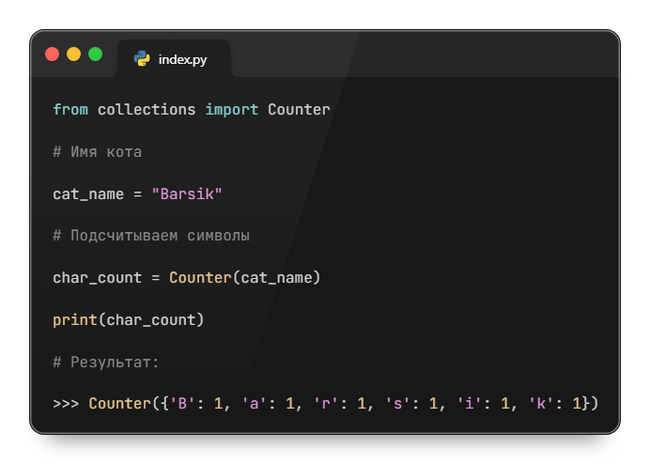Click the 'from' keyword on first line

(x=70, y=109)
